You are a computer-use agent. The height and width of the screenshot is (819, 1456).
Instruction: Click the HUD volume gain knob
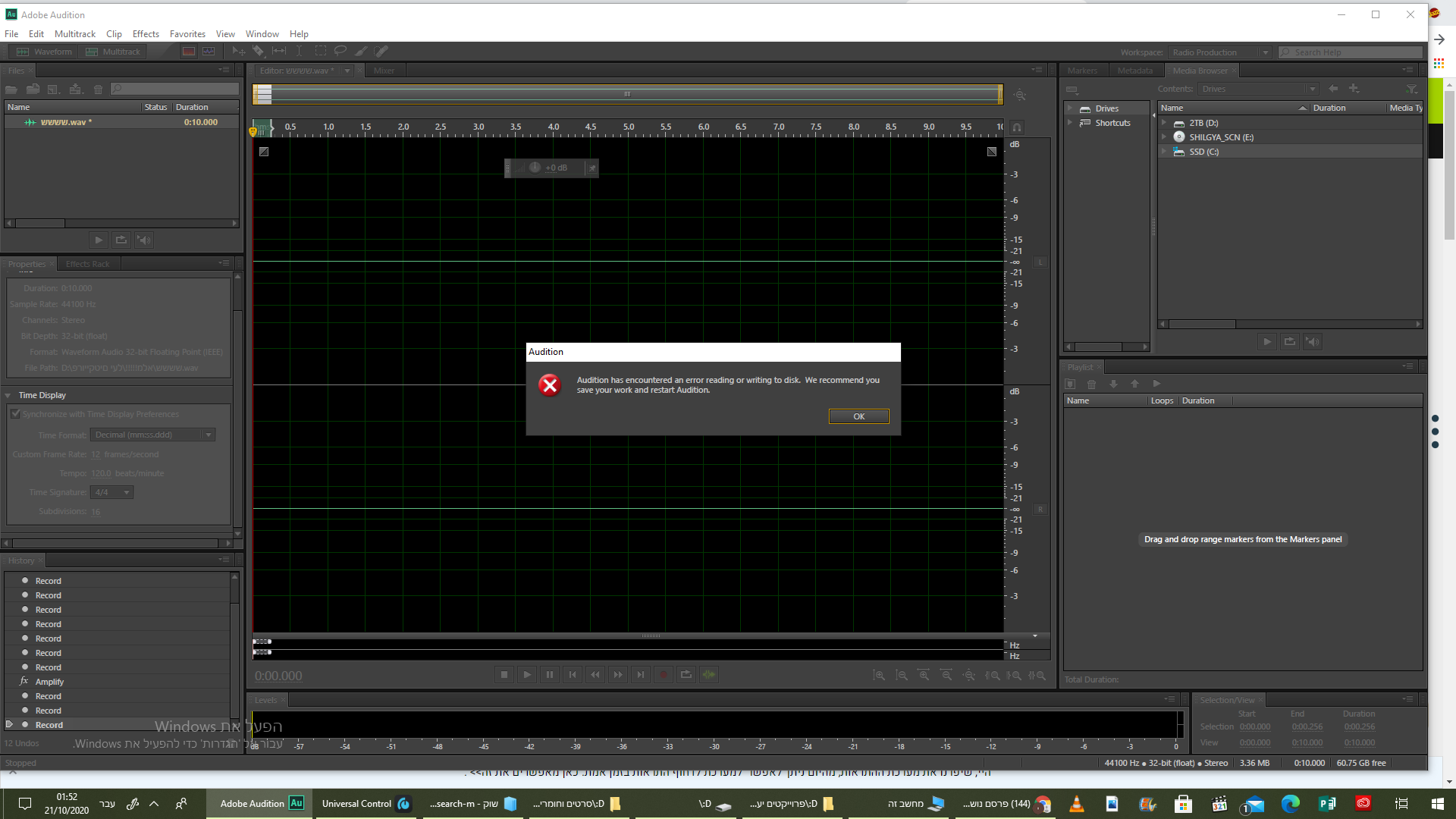click(x=535, y=168)
